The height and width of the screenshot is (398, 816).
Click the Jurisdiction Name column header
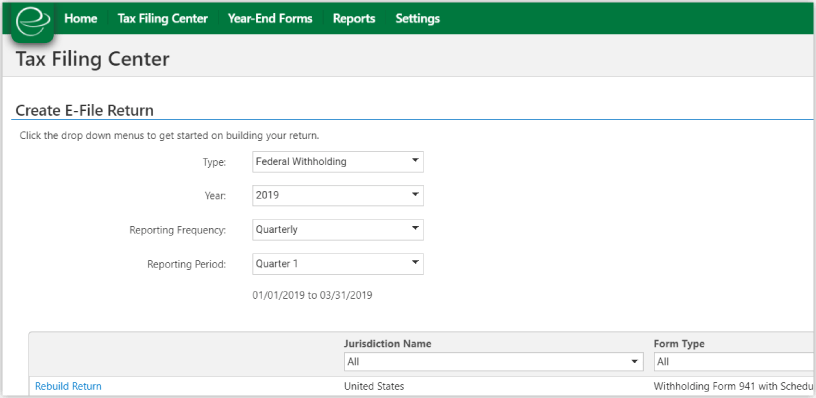[387, 344]
